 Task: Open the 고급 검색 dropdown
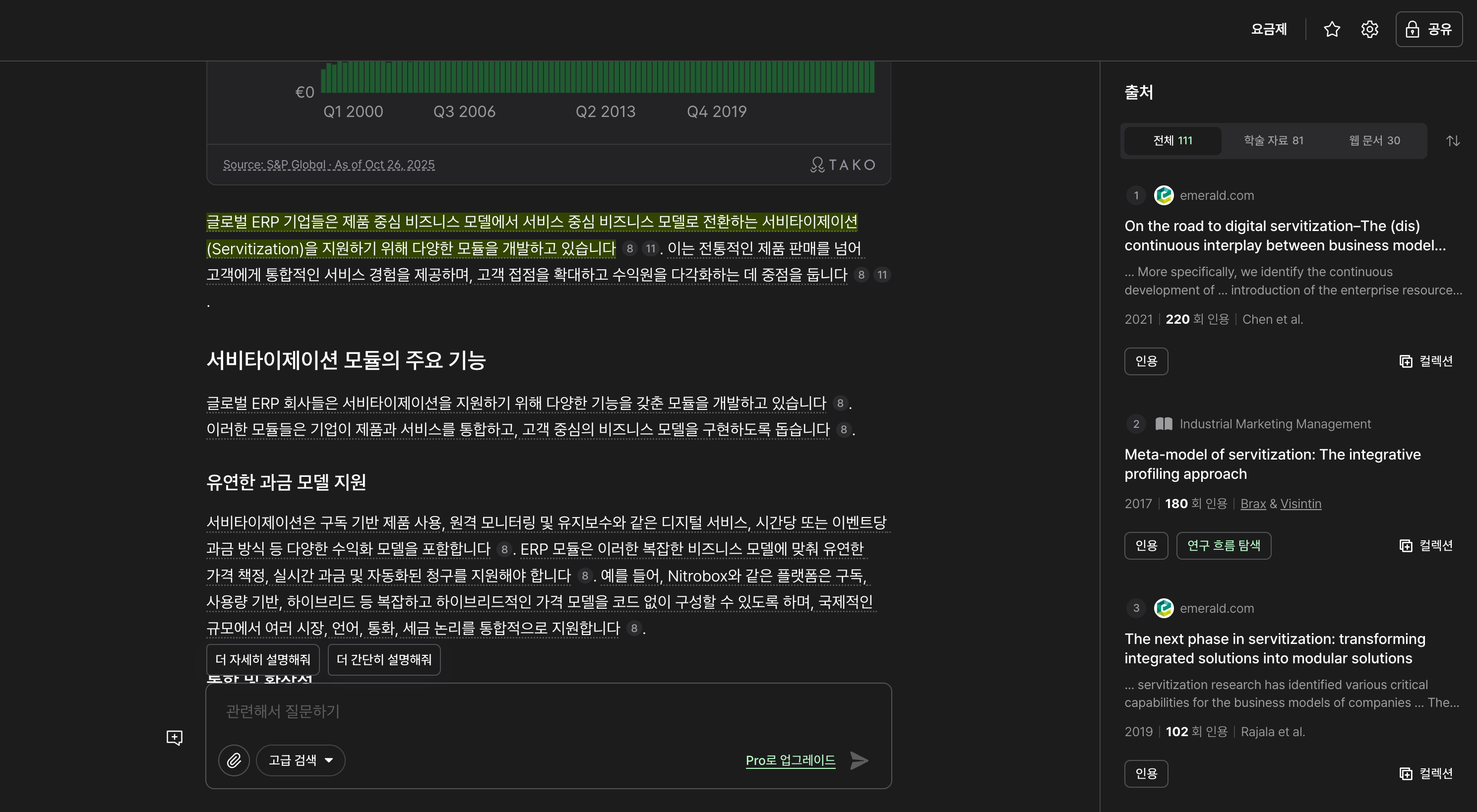[301, 760]
